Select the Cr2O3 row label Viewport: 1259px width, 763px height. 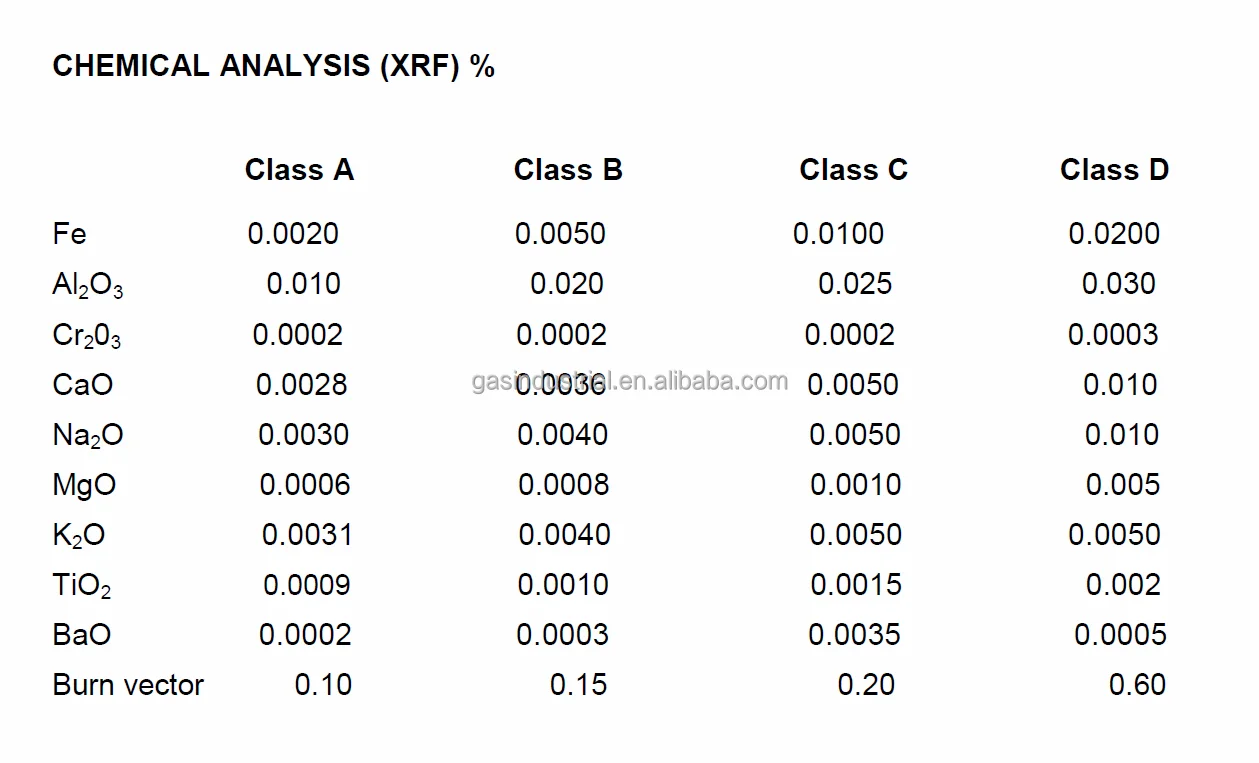click(x=87, y=336)
